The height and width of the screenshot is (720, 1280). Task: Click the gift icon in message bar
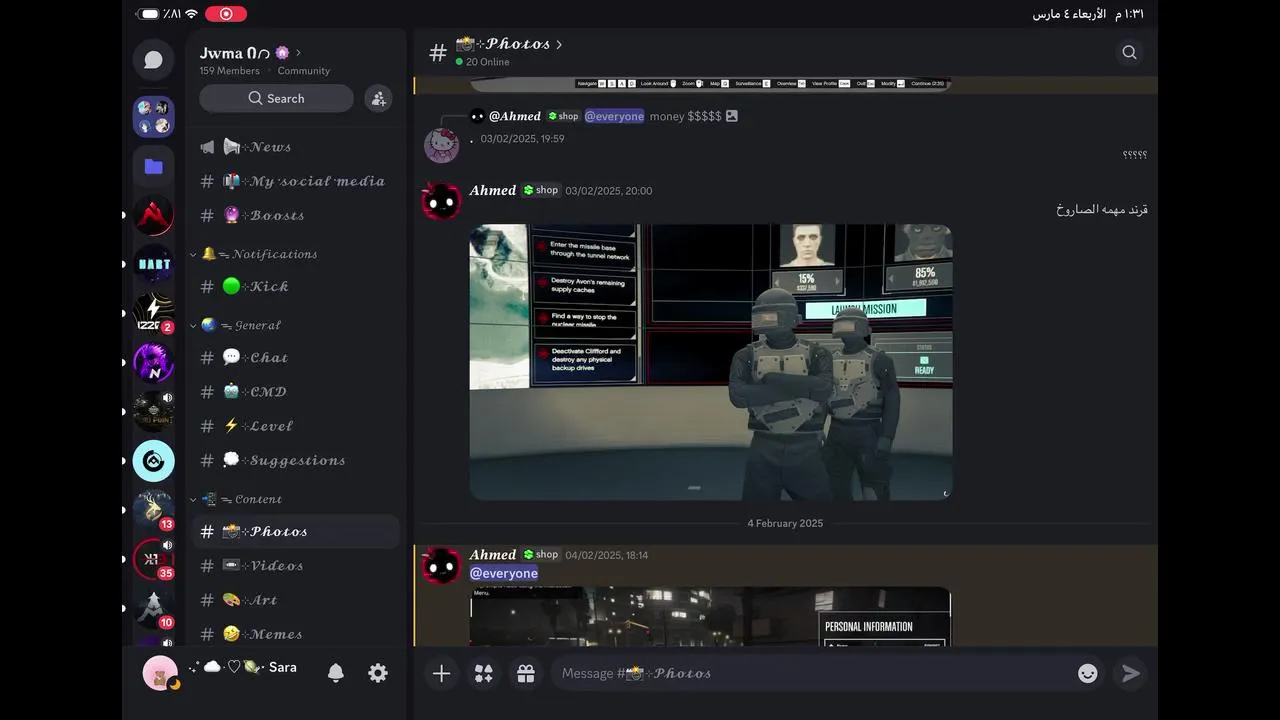tap(526, 673)
